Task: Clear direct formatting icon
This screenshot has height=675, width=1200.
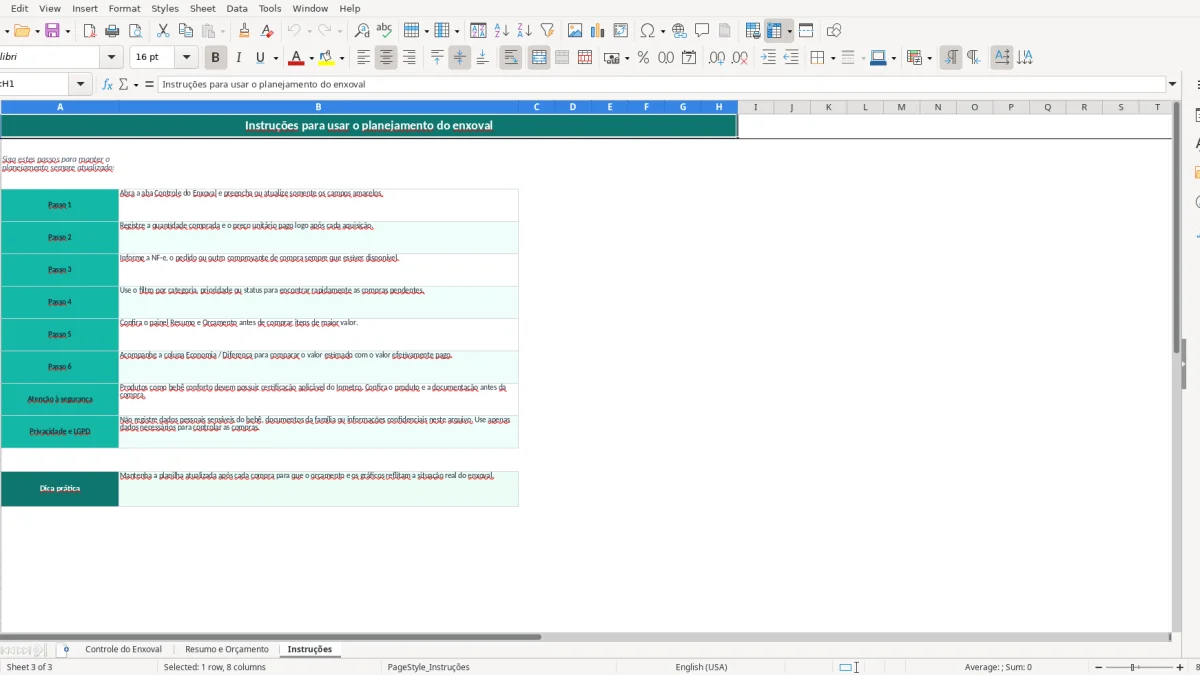Action: pyautogui.click(x=267, y=31)
